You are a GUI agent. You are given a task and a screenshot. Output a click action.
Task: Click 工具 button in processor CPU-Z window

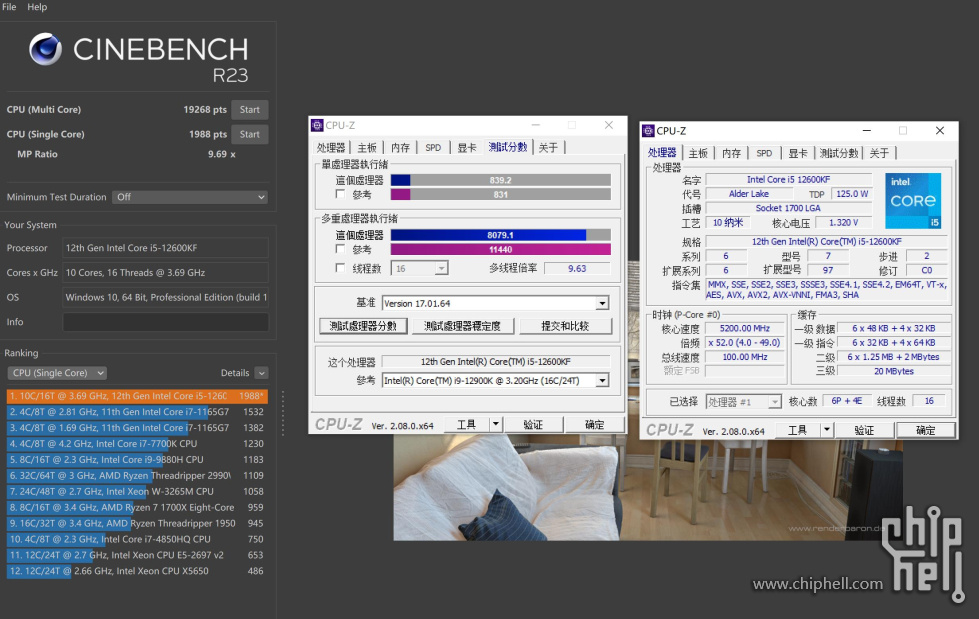coord(797,430)
